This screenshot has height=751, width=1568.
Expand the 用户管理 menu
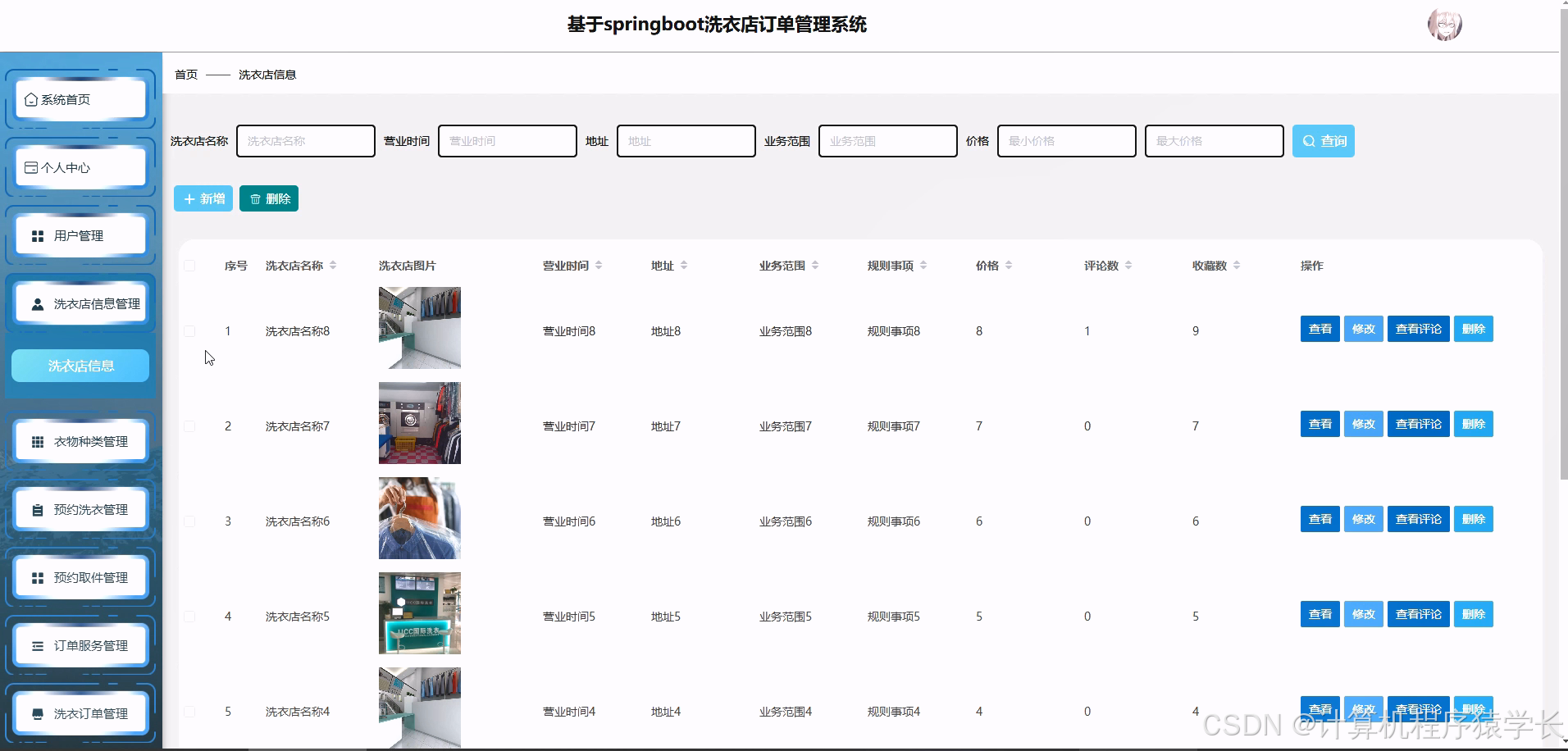[80, 236]
